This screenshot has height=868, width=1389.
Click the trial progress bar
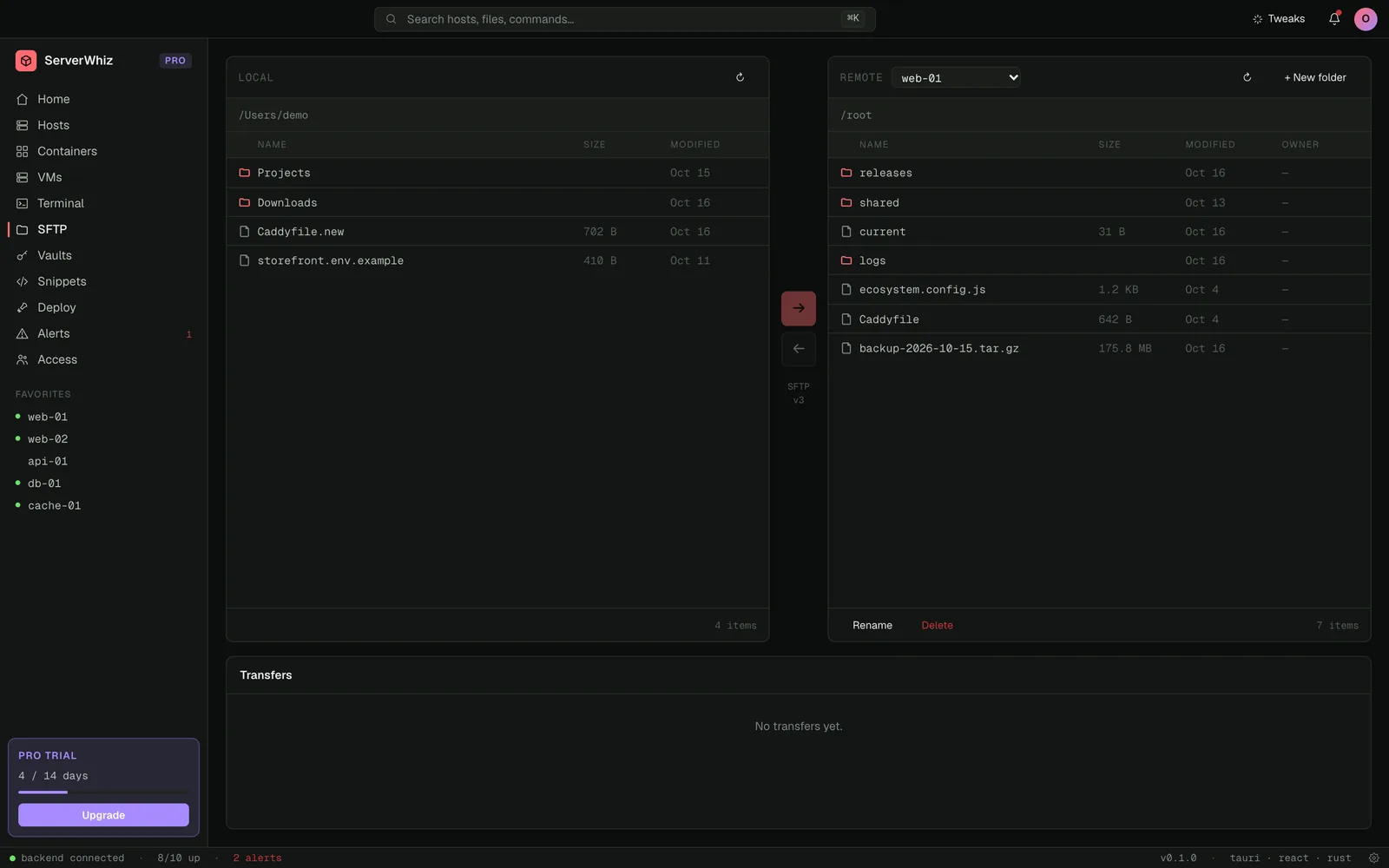tap(103, 792)
